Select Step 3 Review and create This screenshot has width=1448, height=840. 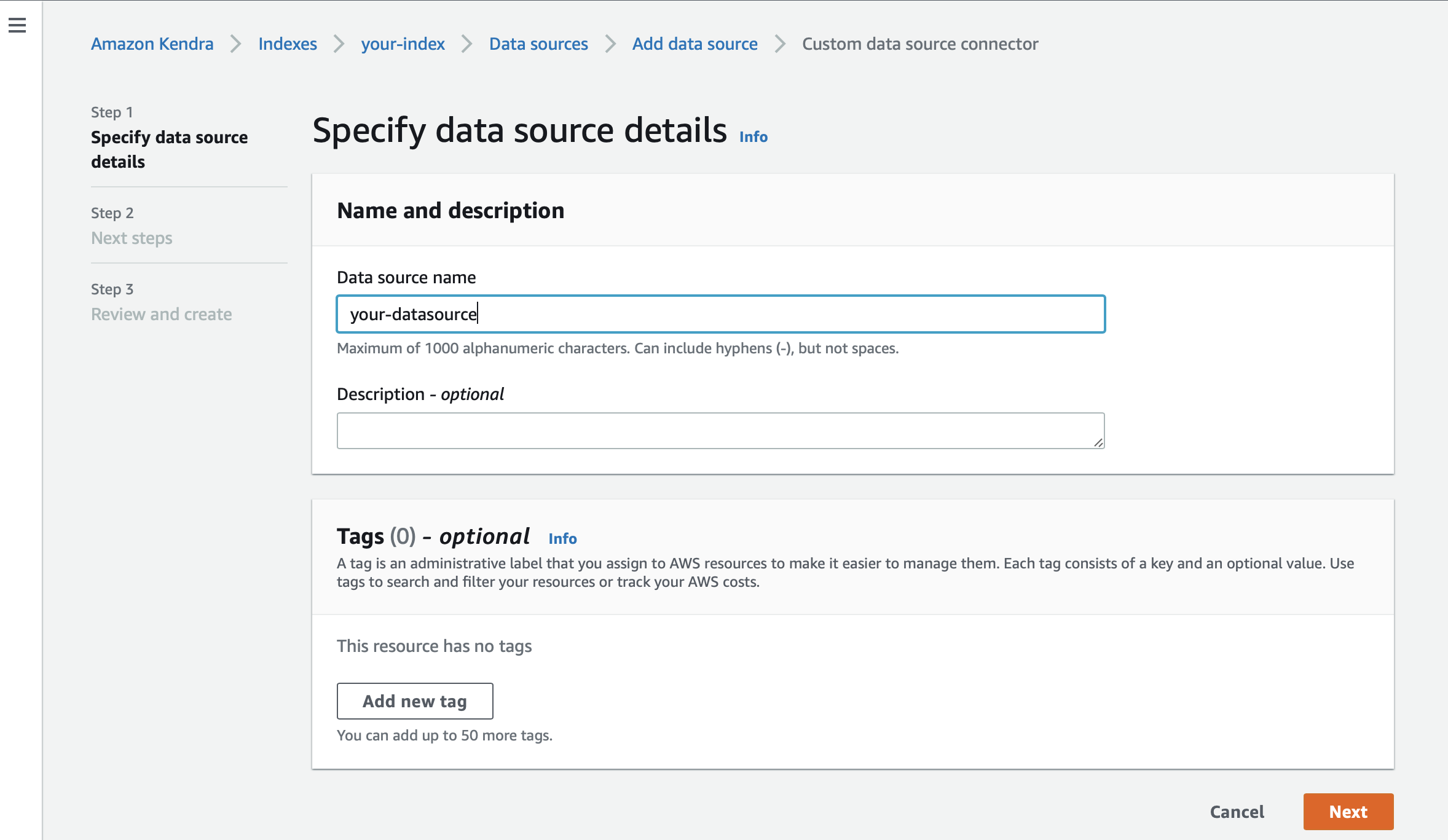161,314
